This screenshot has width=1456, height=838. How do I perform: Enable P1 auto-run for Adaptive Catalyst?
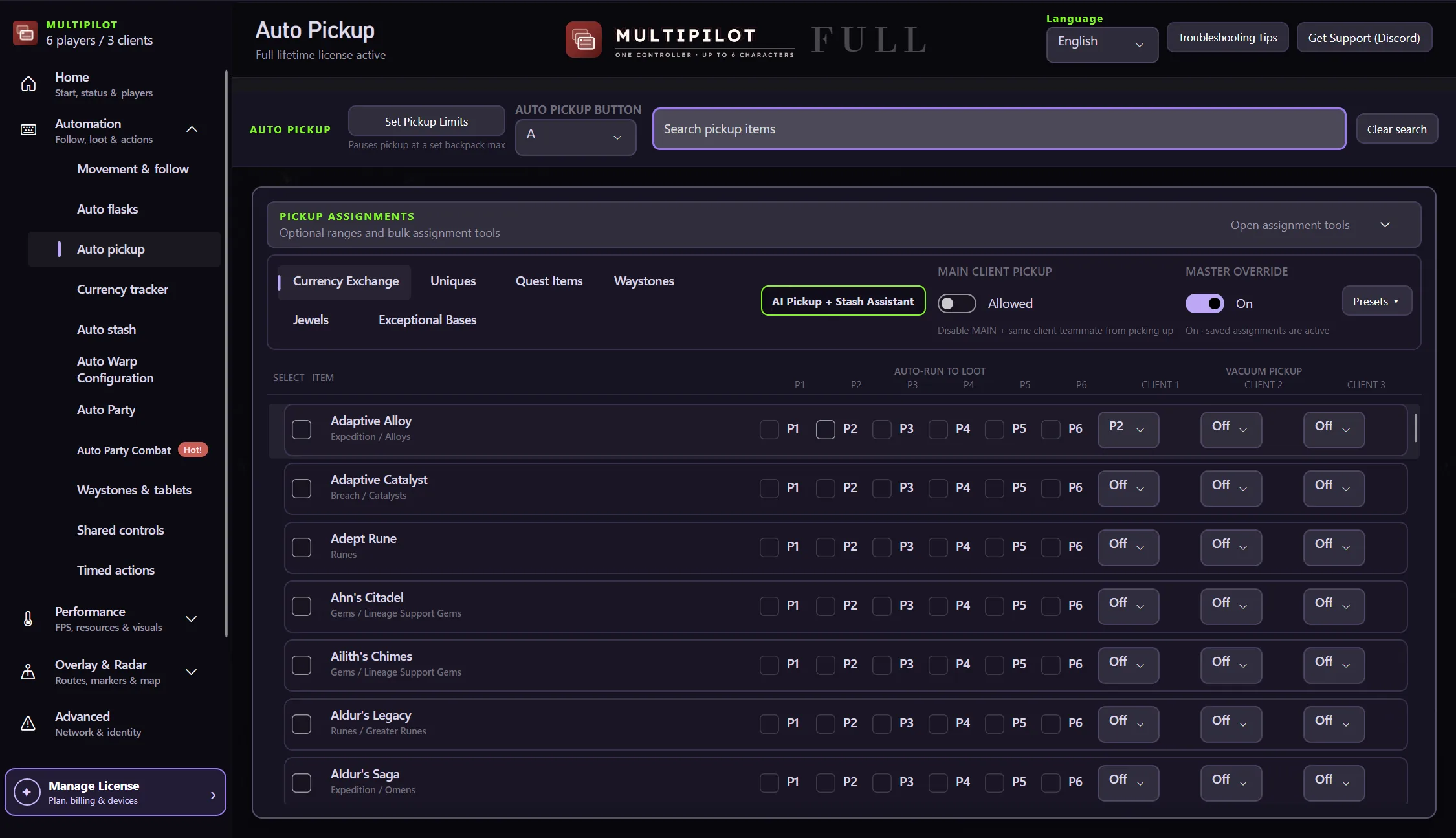click(769, 488)
